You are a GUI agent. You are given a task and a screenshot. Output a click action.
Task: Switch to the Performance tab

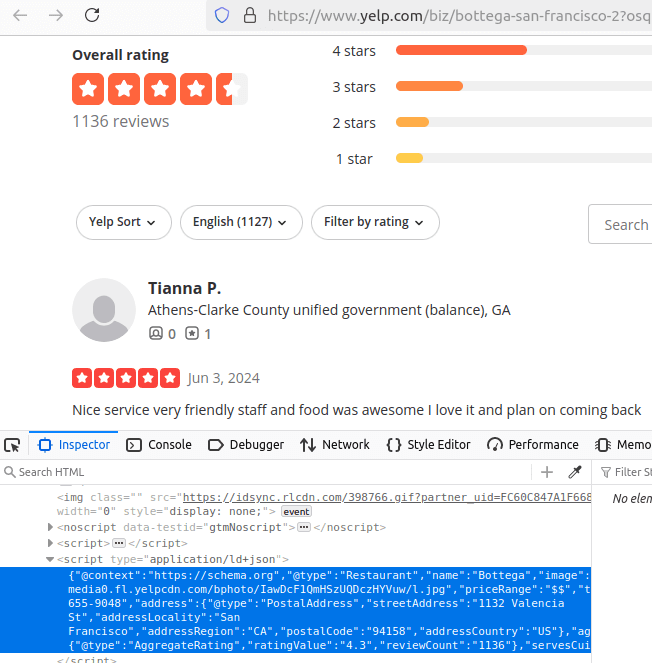coord(532,445)
